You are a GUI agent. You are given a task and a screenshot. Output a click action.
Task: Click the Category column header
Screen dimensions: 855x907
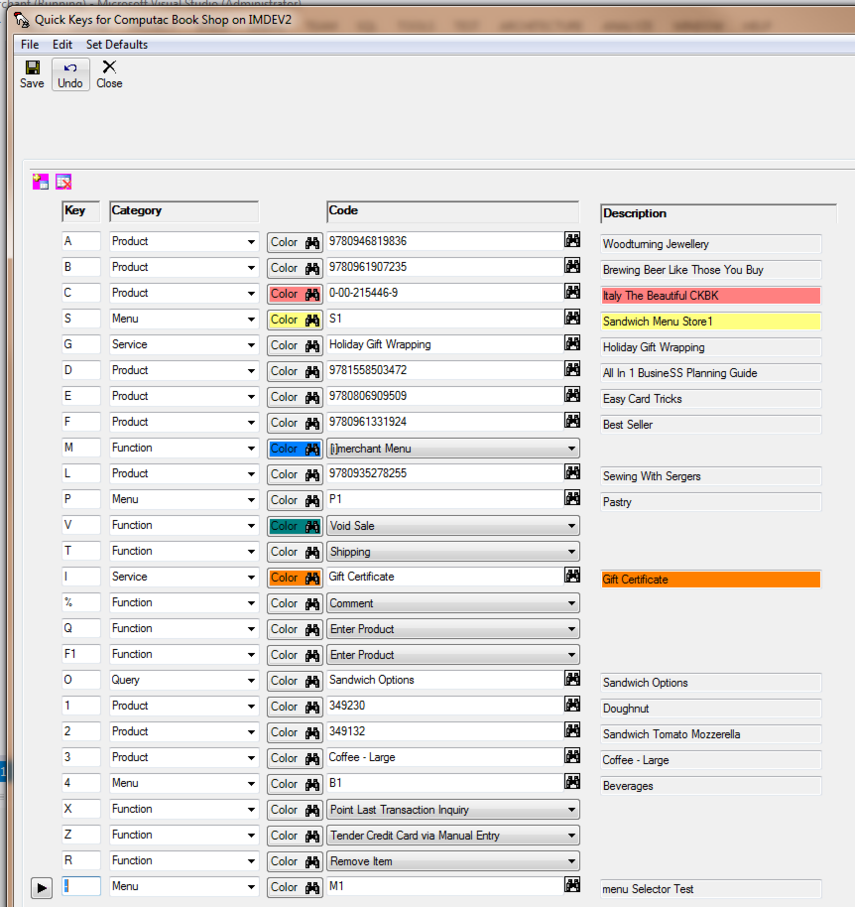pyautogui.click(x=184, y=211)
